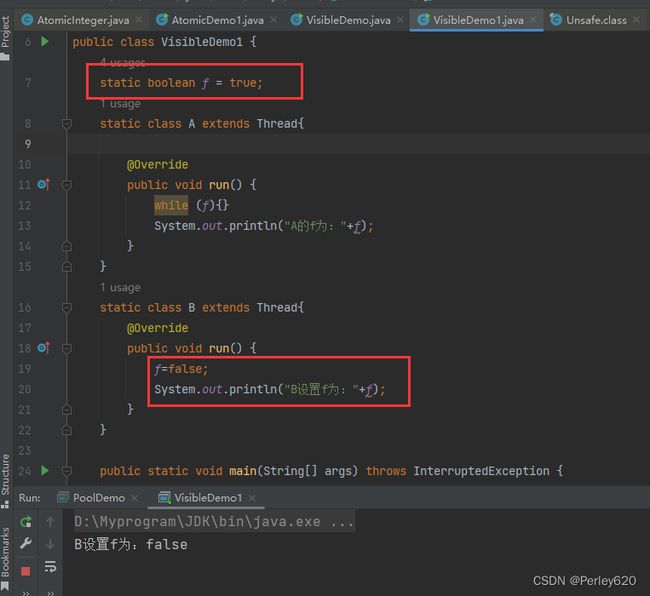Screen dimensions: 650x596
Task: Click the @Override annotation on line 17
Action: point(158,328)
